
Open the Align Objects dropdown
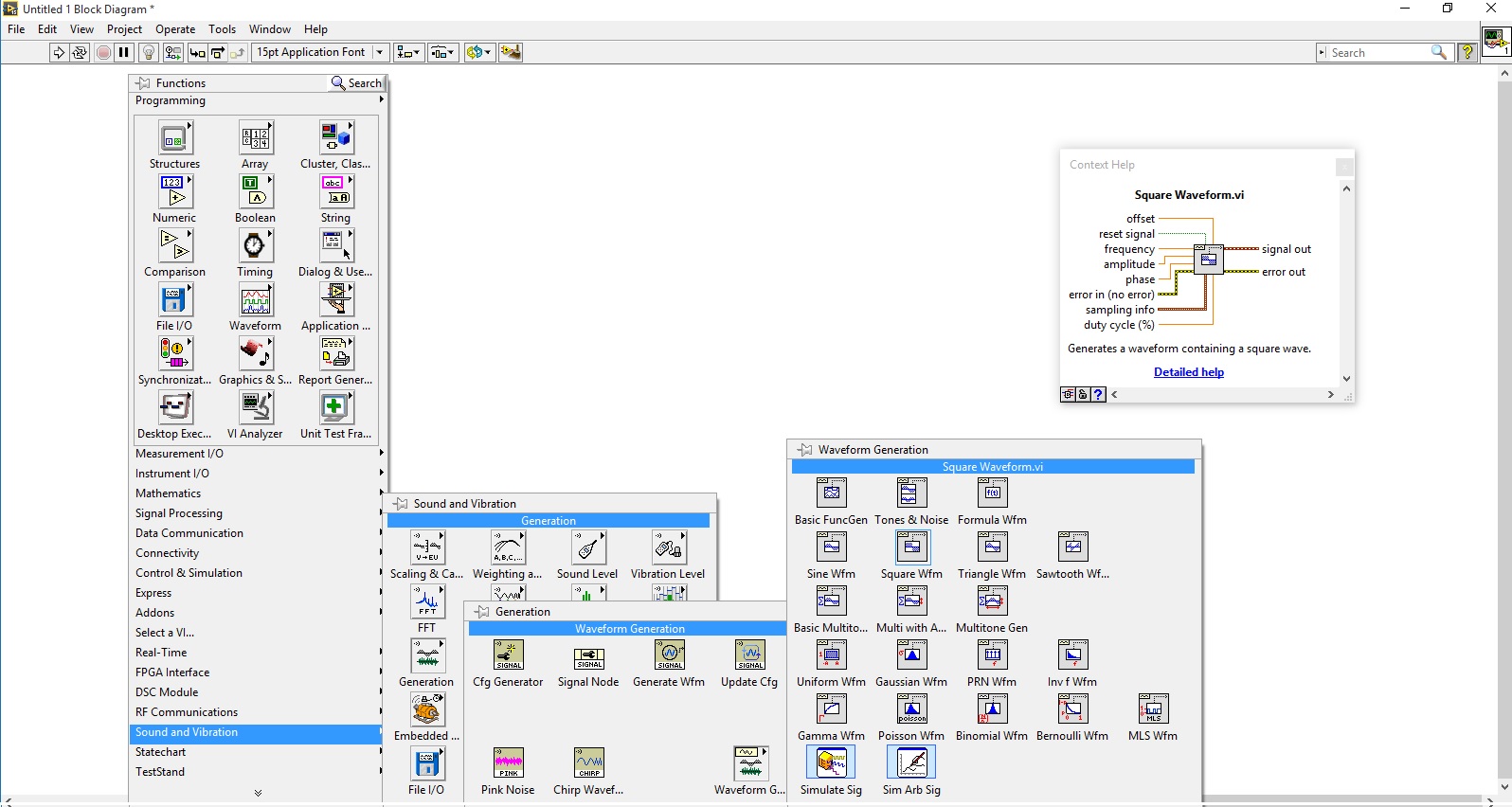coord(409,52)
